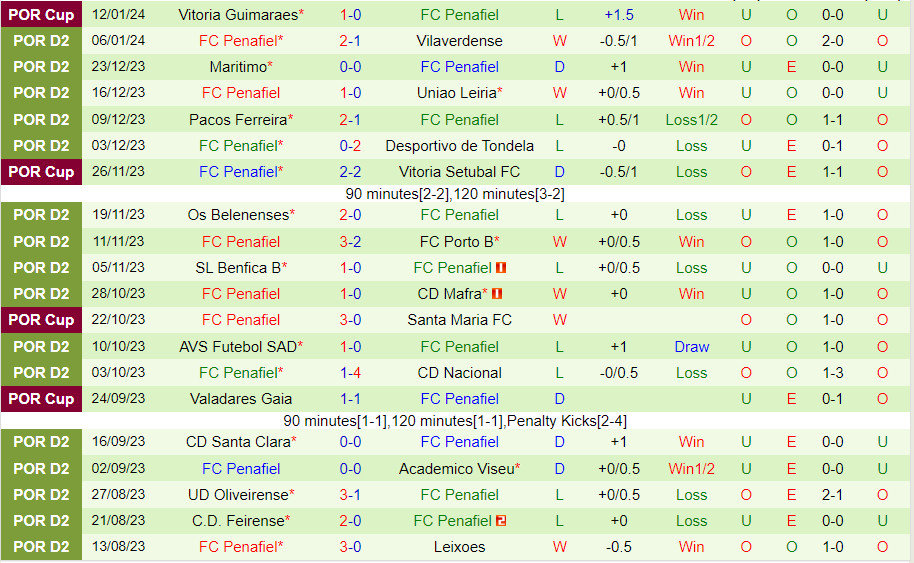Select the Leixoes team link
914x563 pixels.
pos(459,547)
